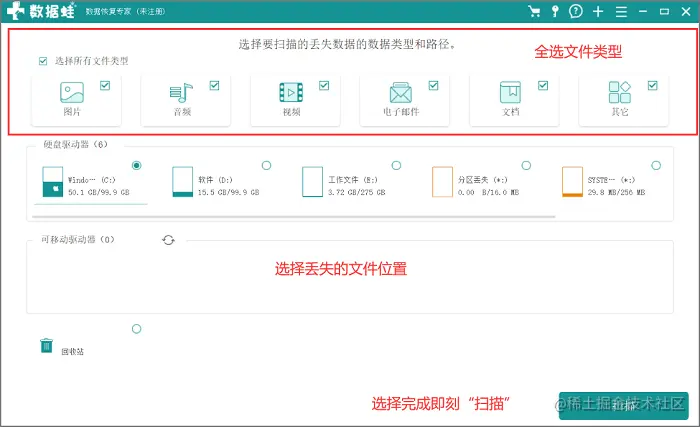Click the Windows C: drive icon
The image size is (700, 427).
pyautogui.click(x=53, y=182)
